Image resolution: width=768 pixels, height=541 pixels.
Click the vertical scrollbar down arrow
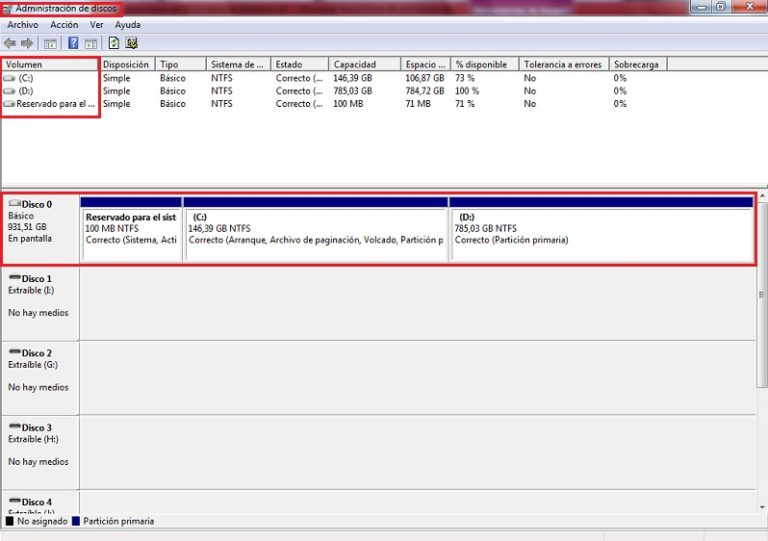pyautogui.click(x=762, y=507)
